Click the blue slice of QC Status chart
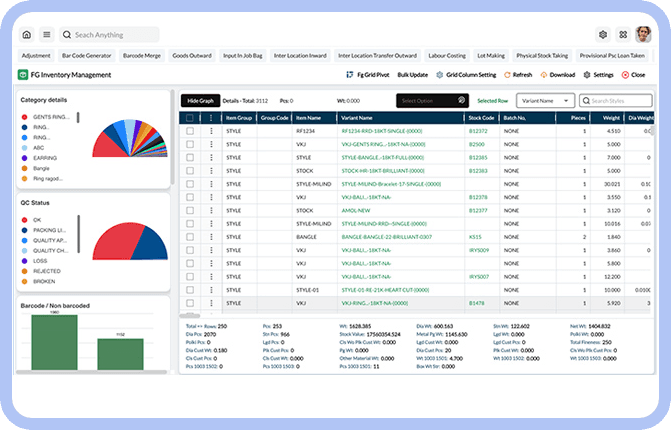The width and height of the screenshot is (671, 430). pos(151,245)
